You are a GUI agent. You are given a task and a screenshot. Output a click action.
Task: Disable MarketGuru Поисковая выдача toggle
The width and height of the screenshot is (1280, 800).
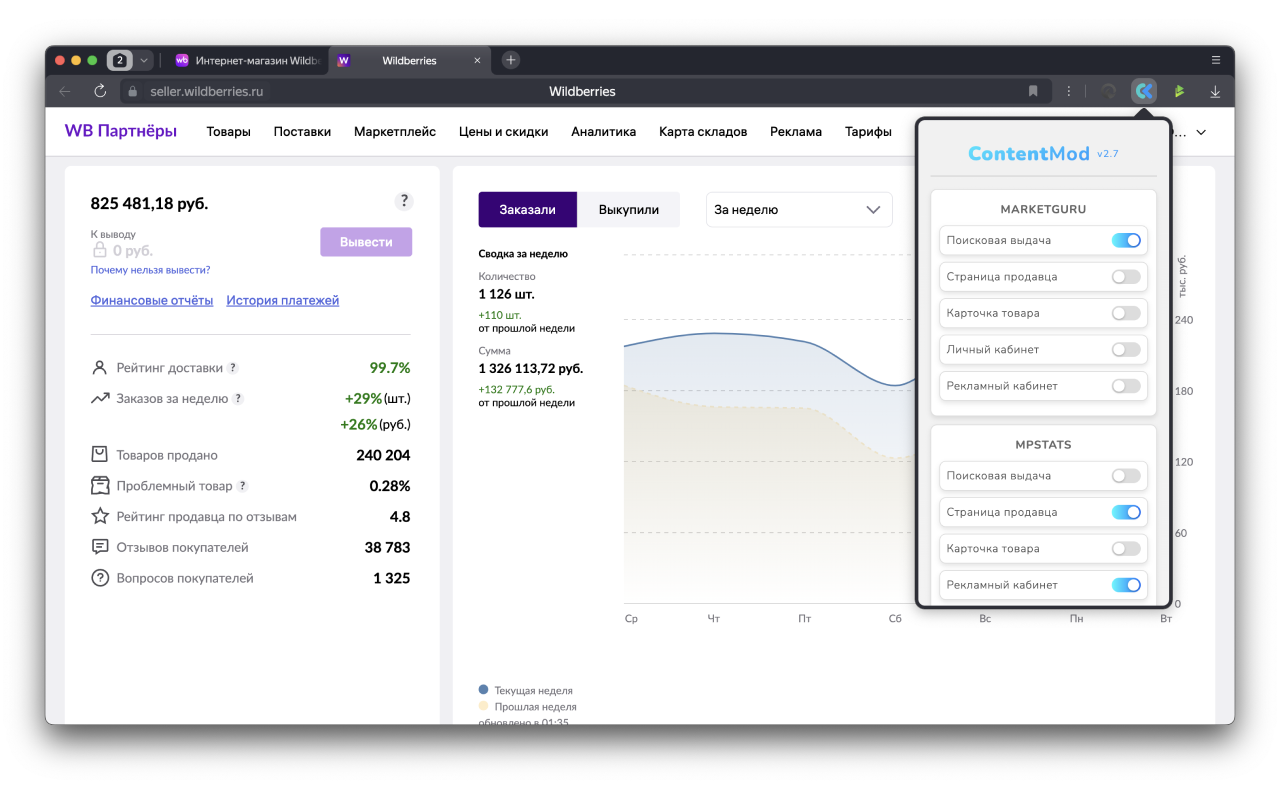tap(1126, 240)
